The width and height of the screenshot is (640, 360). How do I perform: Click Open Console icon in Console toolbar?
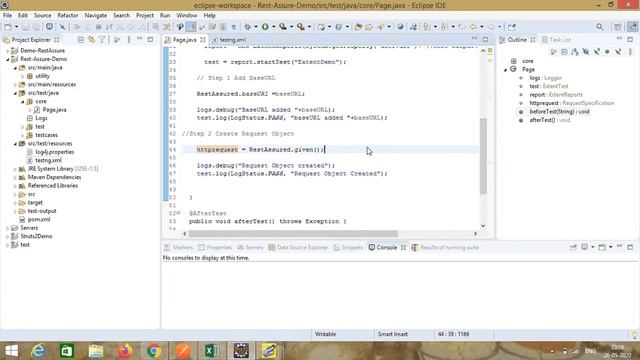[602, 247]
